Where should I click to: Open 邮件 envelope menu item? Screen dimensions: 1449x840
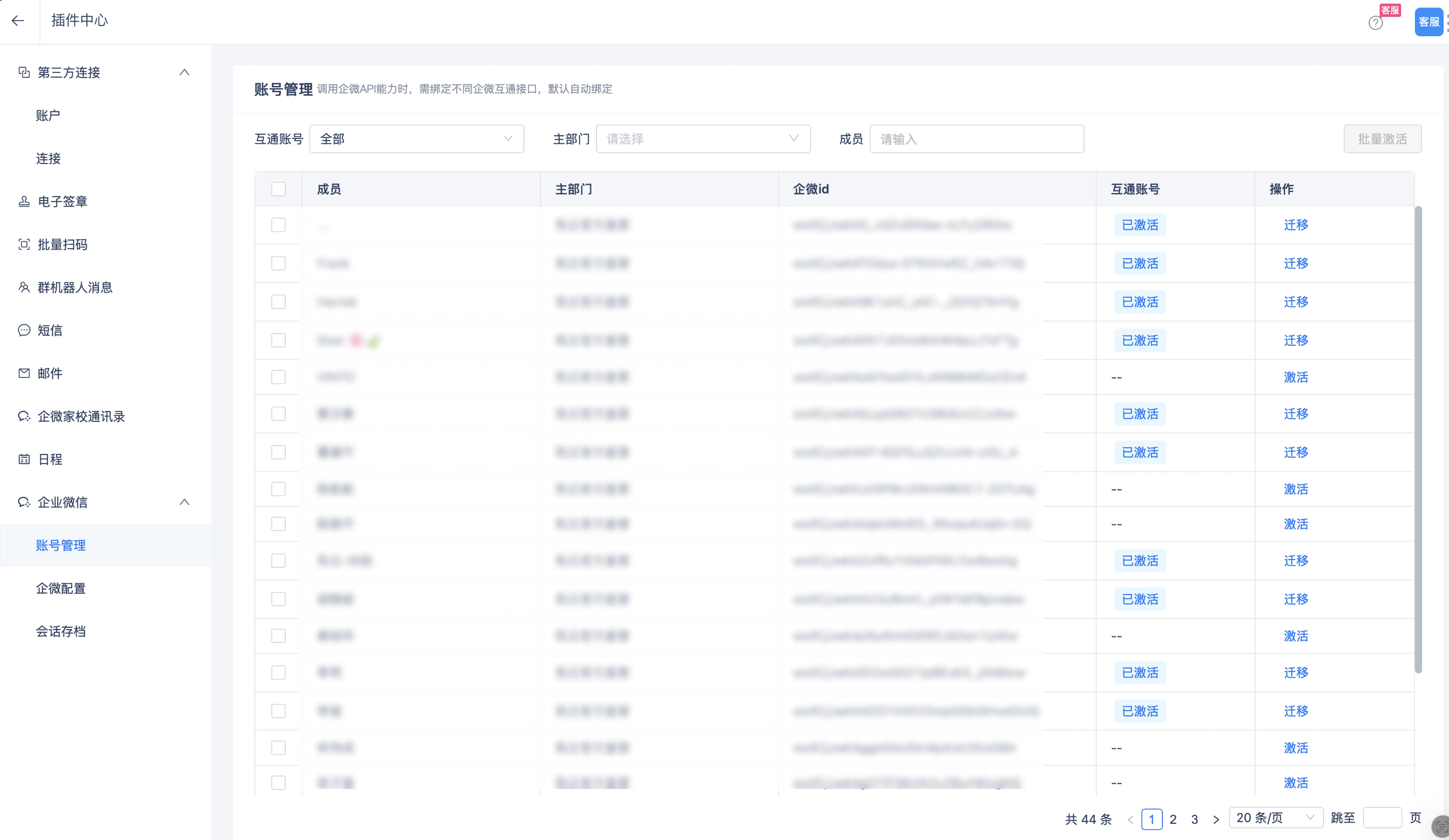pyautogui.click(x=49, y=373)
